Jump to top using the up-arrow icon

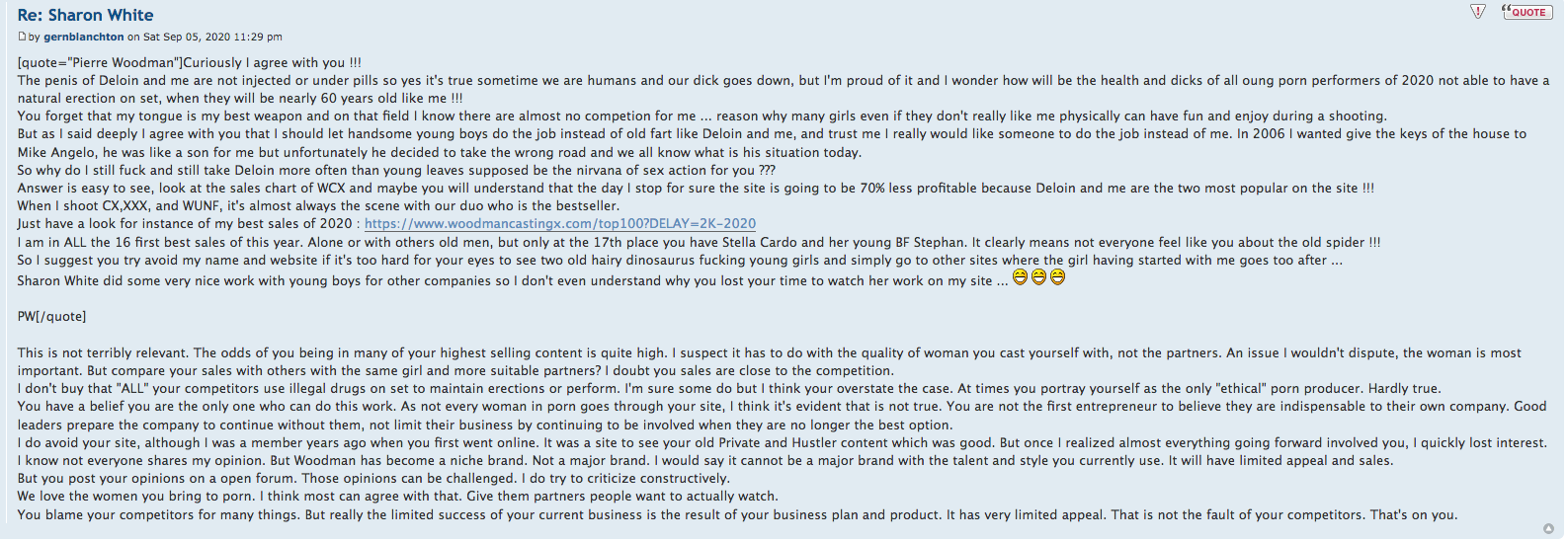[1548, 529]
